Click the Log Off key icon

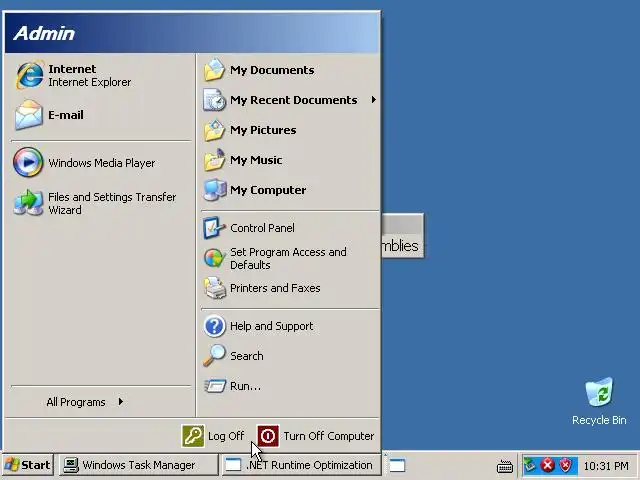click(193, 436)
